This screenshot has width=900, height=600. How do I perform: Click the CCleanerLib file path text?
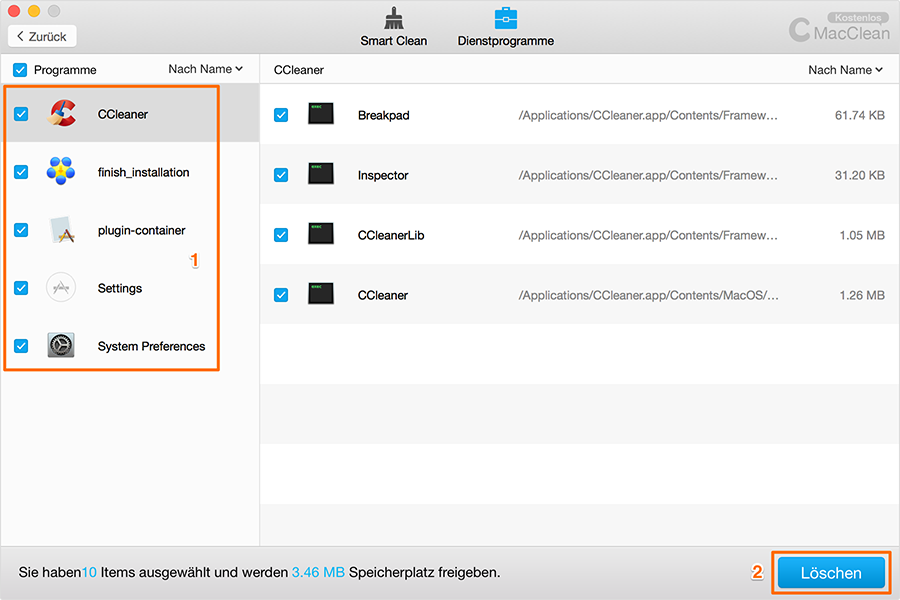(648, 235)
